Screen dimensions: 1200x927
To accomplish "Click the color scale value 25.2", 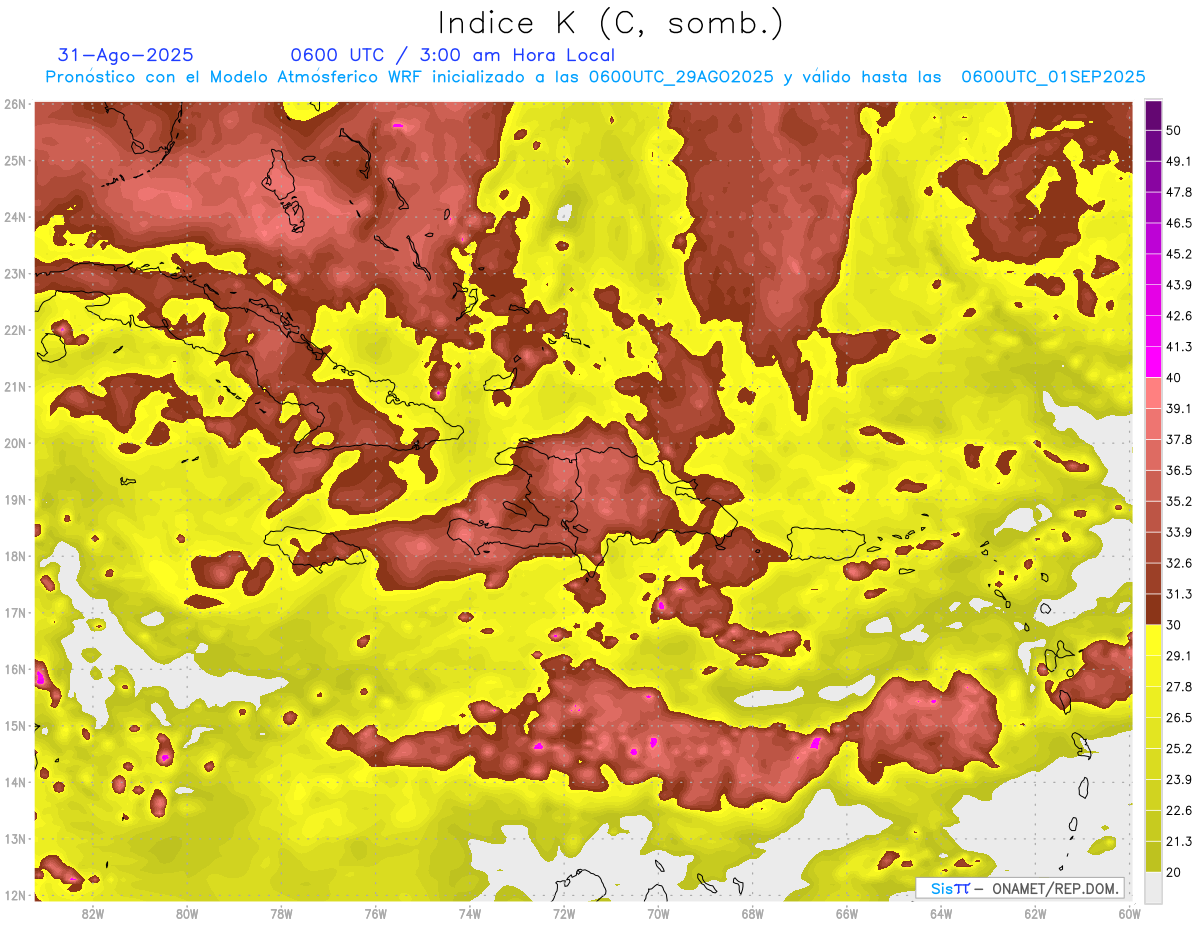I will click(1179, 748).
